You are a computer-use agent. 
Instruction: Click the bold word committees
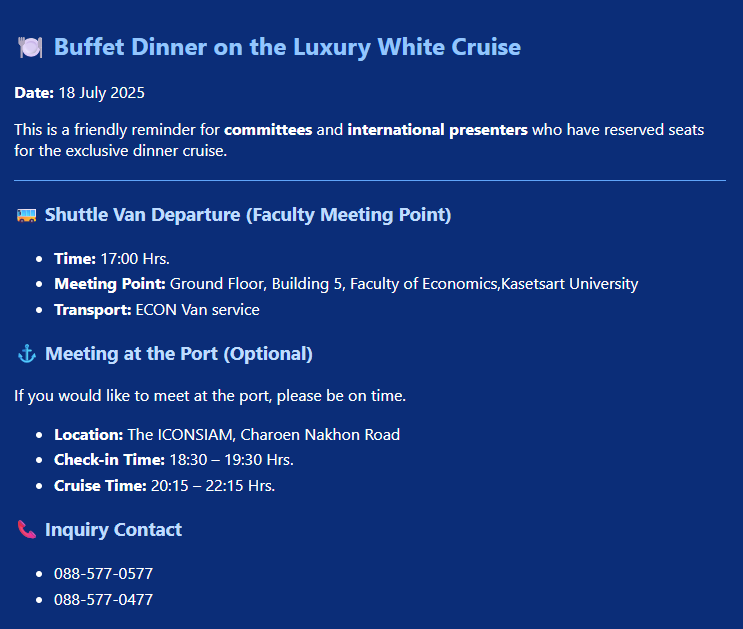coord(268,130)
